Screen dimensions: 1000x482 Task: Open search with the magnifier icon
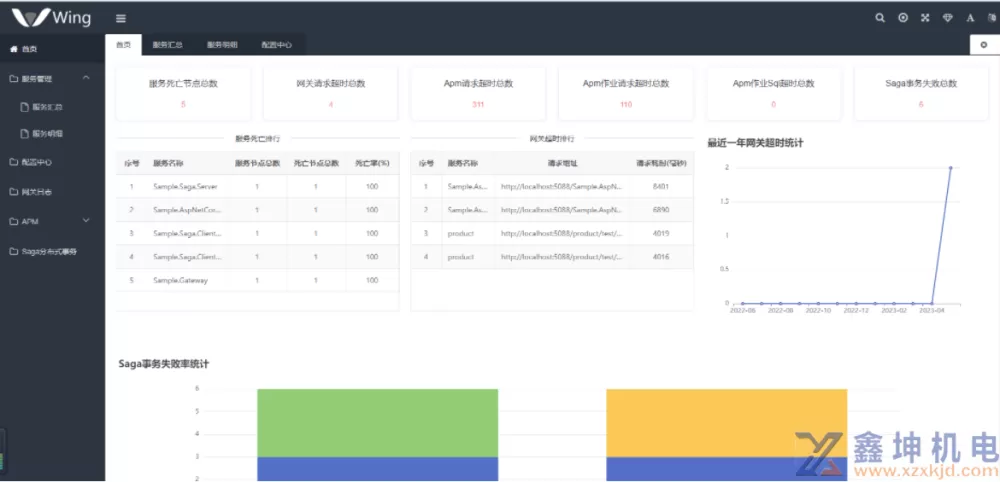(880, 18)
